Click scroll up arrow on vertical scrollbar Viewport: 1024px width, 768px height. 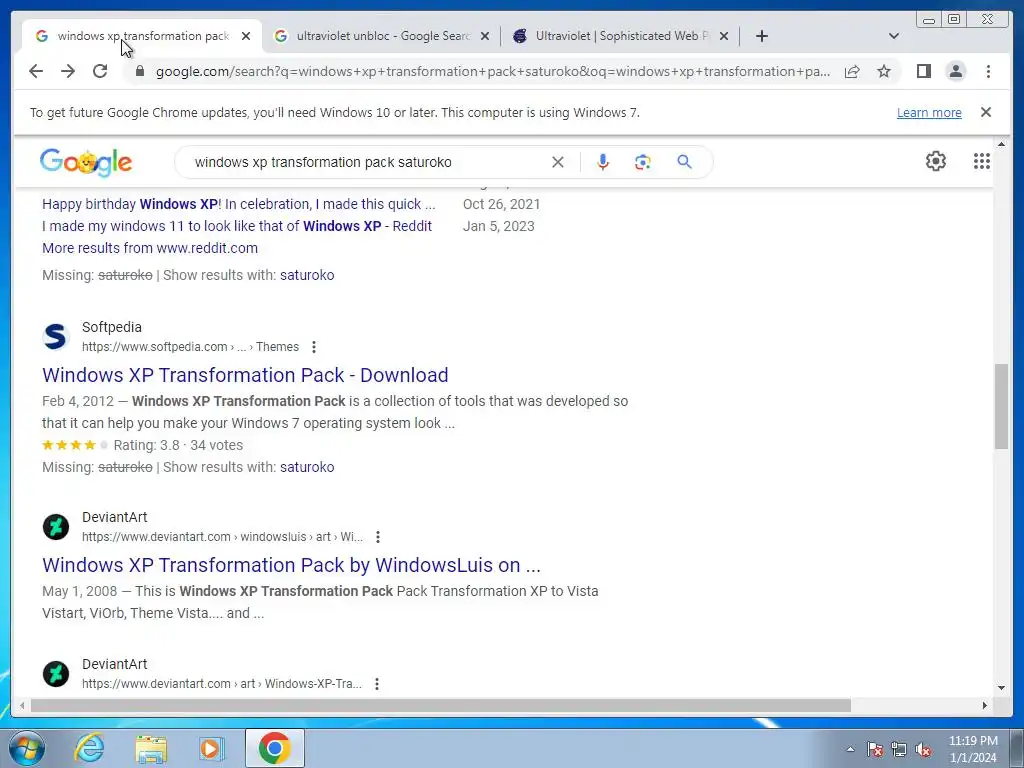1002,144
